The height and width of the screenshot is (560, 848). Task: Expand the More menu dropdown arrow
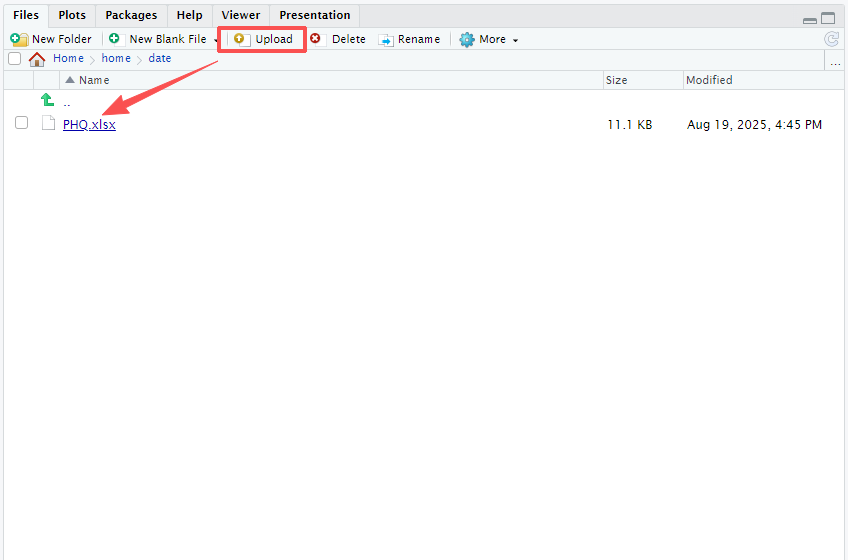tap(515, 41)
